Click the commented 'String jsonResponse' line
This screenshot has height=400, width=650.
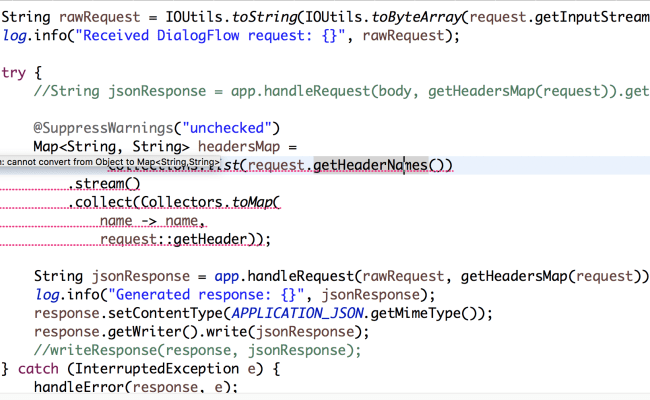[341, 91]
